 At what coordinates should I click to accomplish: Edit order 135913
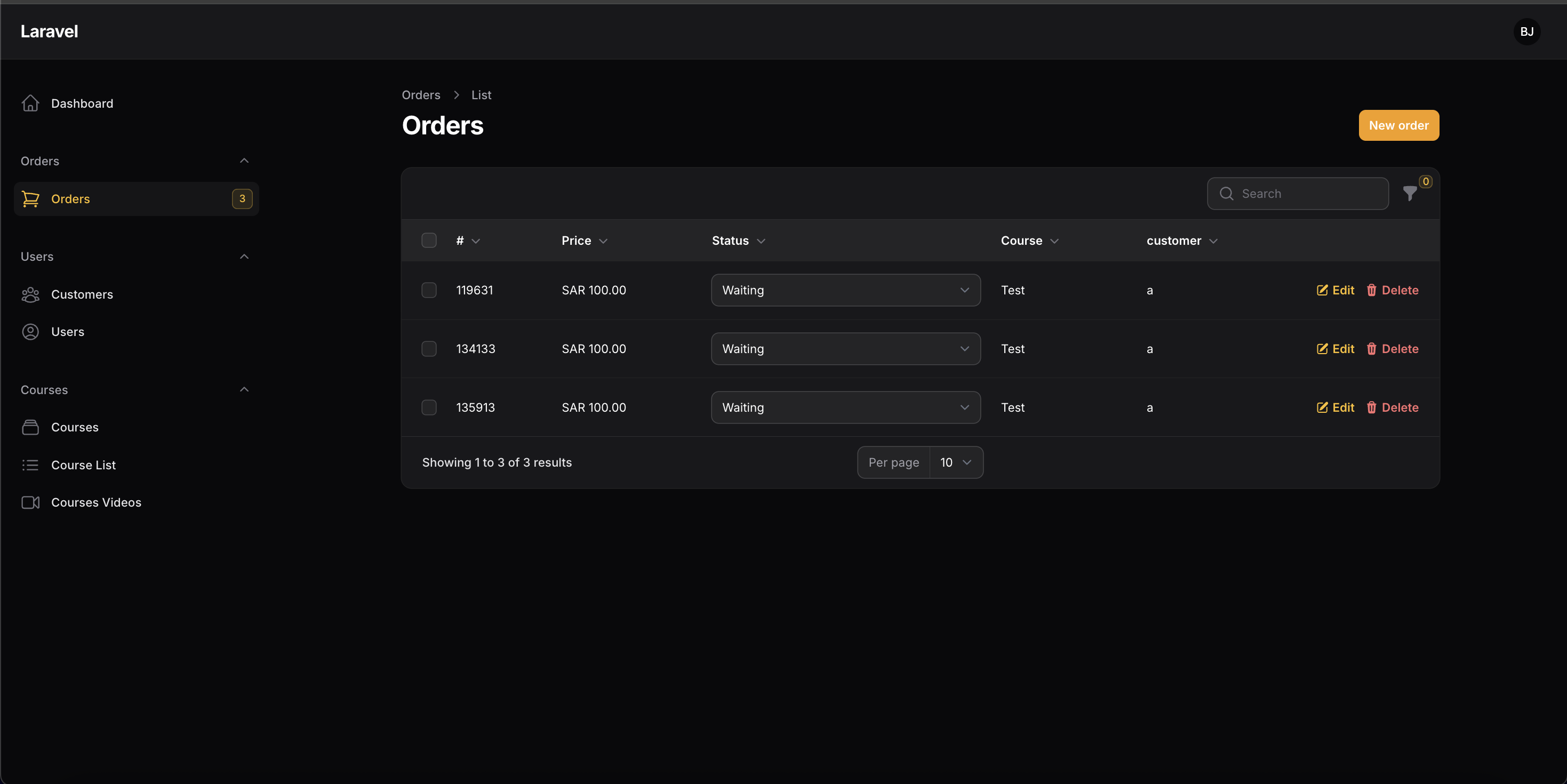click(1335, 407)
